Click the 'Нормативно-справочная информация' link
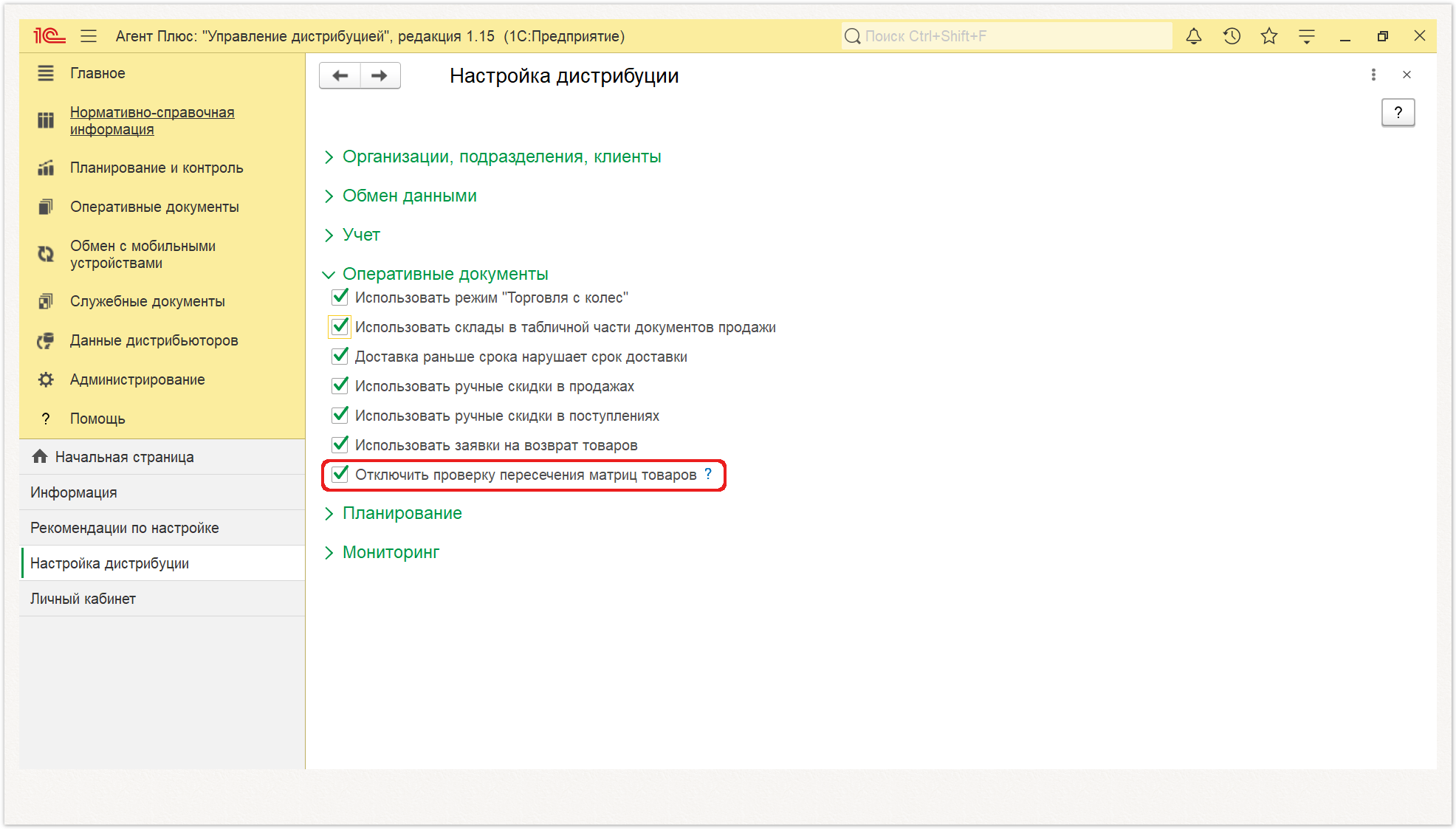 [x=152, y=120]
